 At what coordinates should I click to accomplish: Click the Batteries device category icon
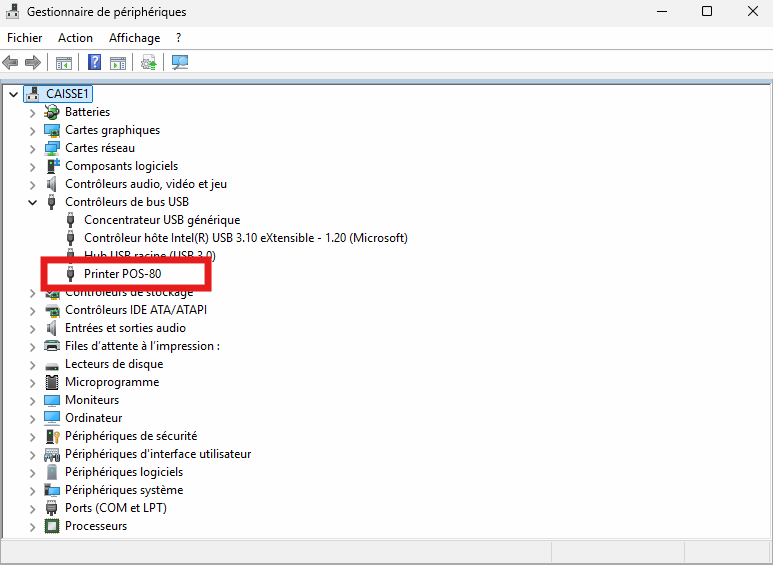[52, 112]
